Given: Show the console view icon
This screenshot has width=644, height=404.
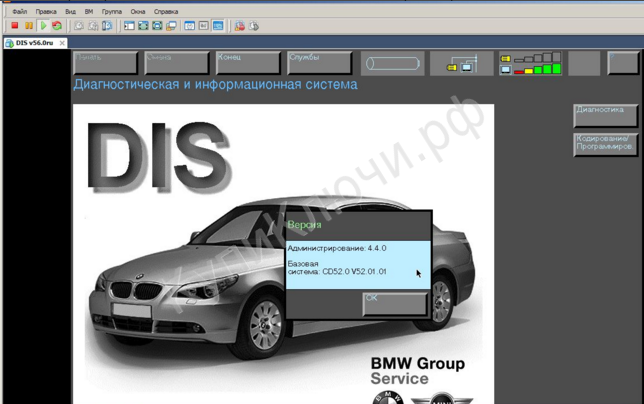Looking at the screenshot, I should click(x=218, y=26).
